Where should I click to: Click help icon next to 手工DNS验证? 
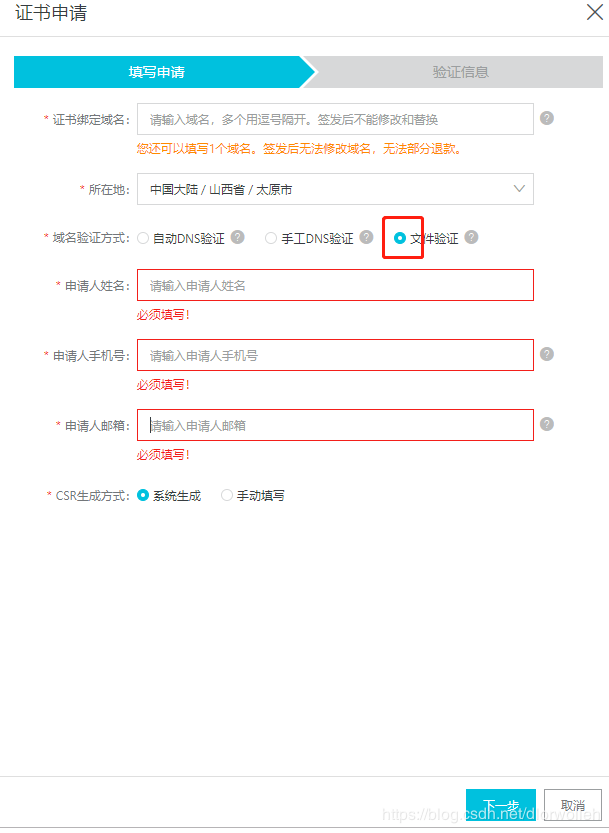point(366,237)
